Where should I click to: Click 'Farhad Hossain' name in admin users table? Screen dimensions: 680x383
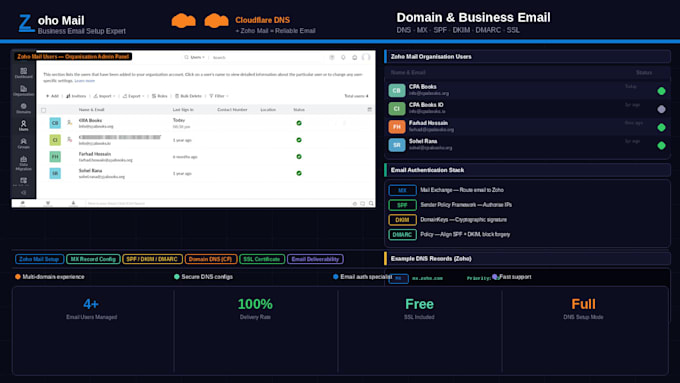point(95,154)
